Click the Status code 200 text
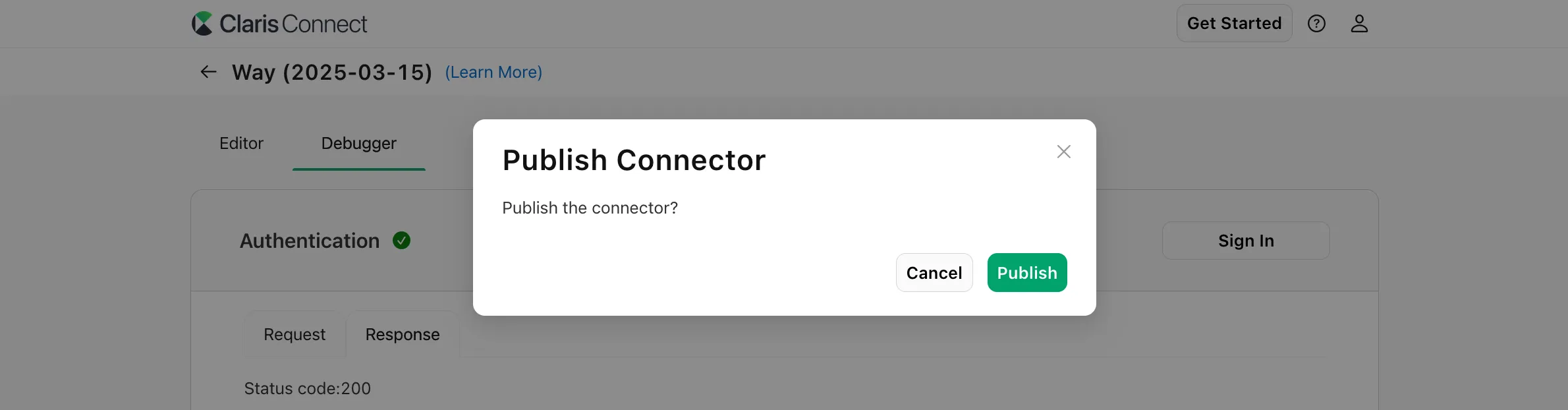Screen dimensions: 1568x410 (306, 388)
